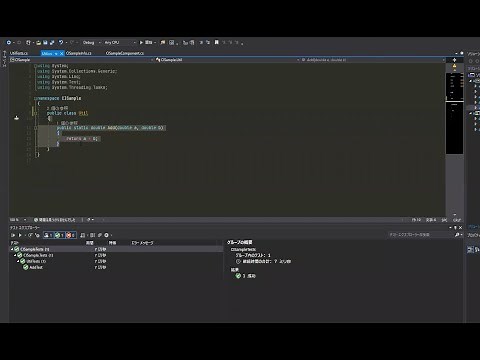Screen dimensions: 480x360
Task: Click the CRLF line ending indicator
Action: [x=457, y=220]
